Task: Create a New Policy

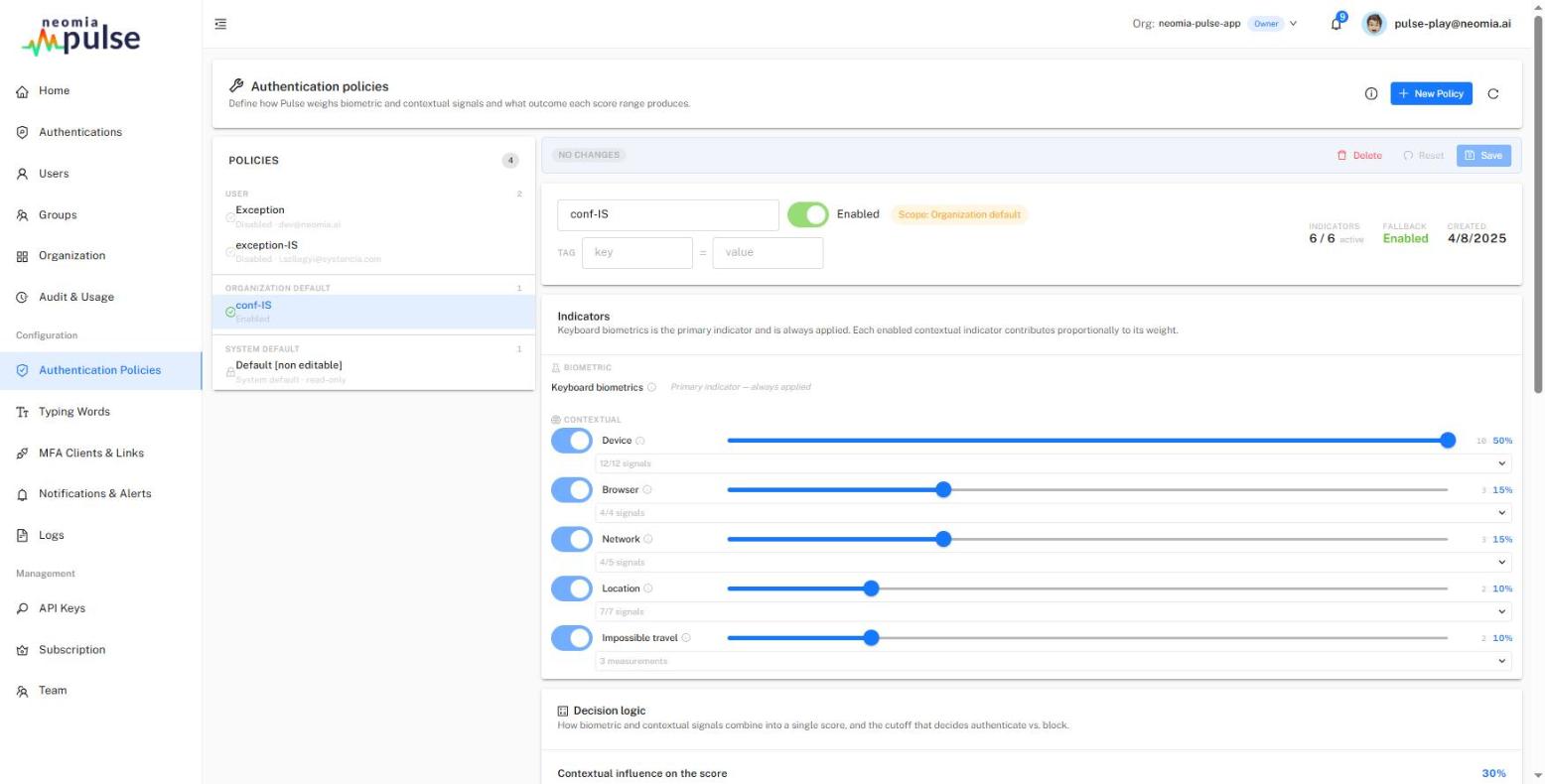Action: (x=1431, y=93)
